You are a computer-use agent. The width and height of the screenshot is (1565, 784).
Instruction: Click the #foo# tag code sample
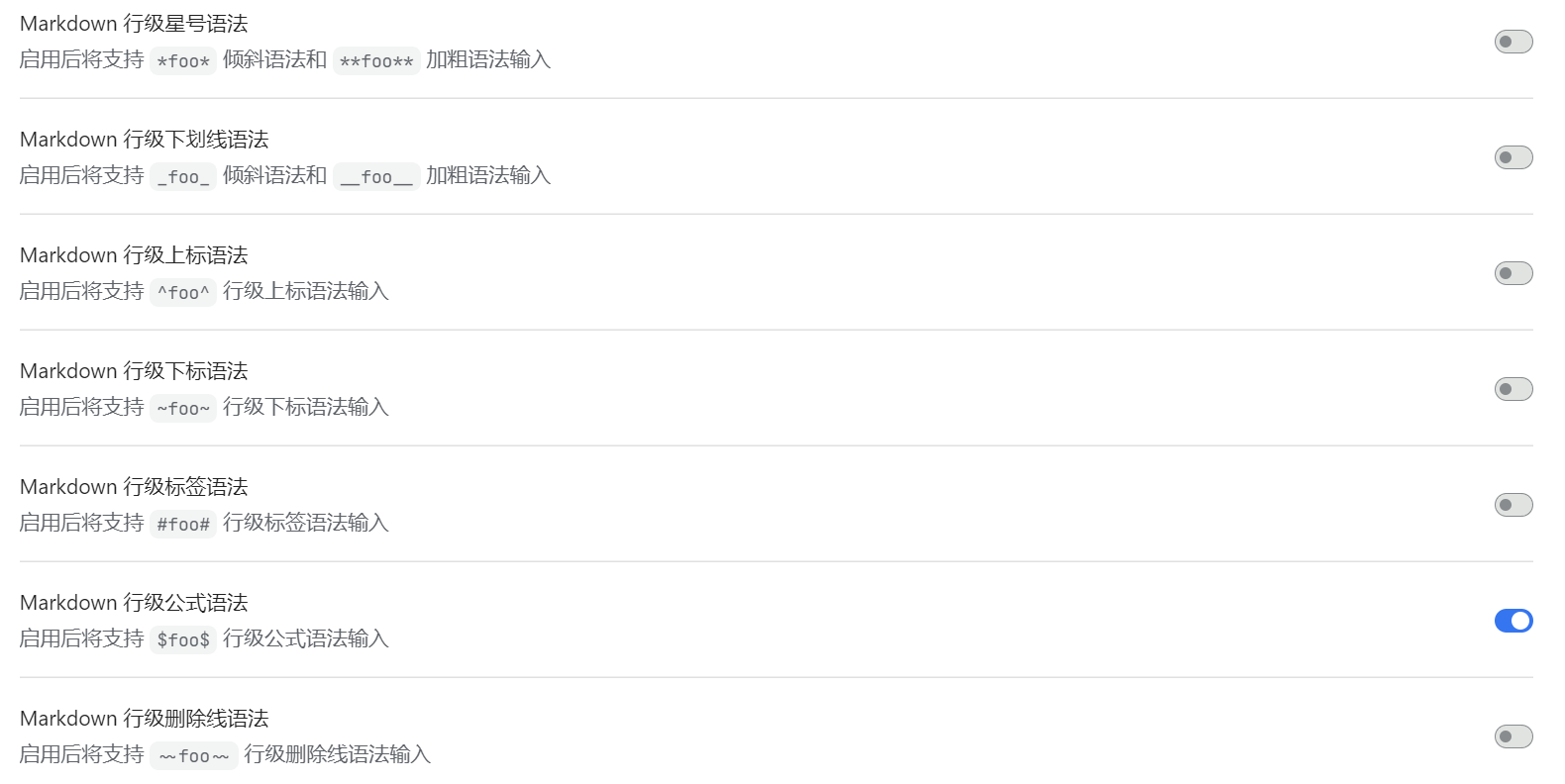tap(183, 525)
